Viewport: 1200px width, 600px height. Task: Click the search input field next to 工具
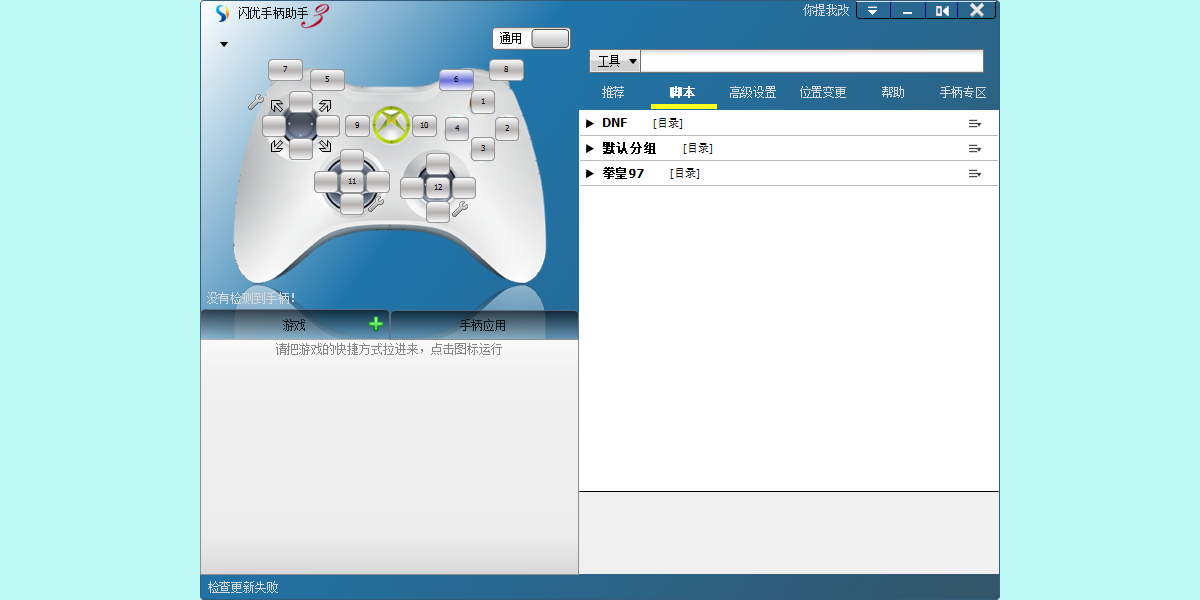[812, 61]
